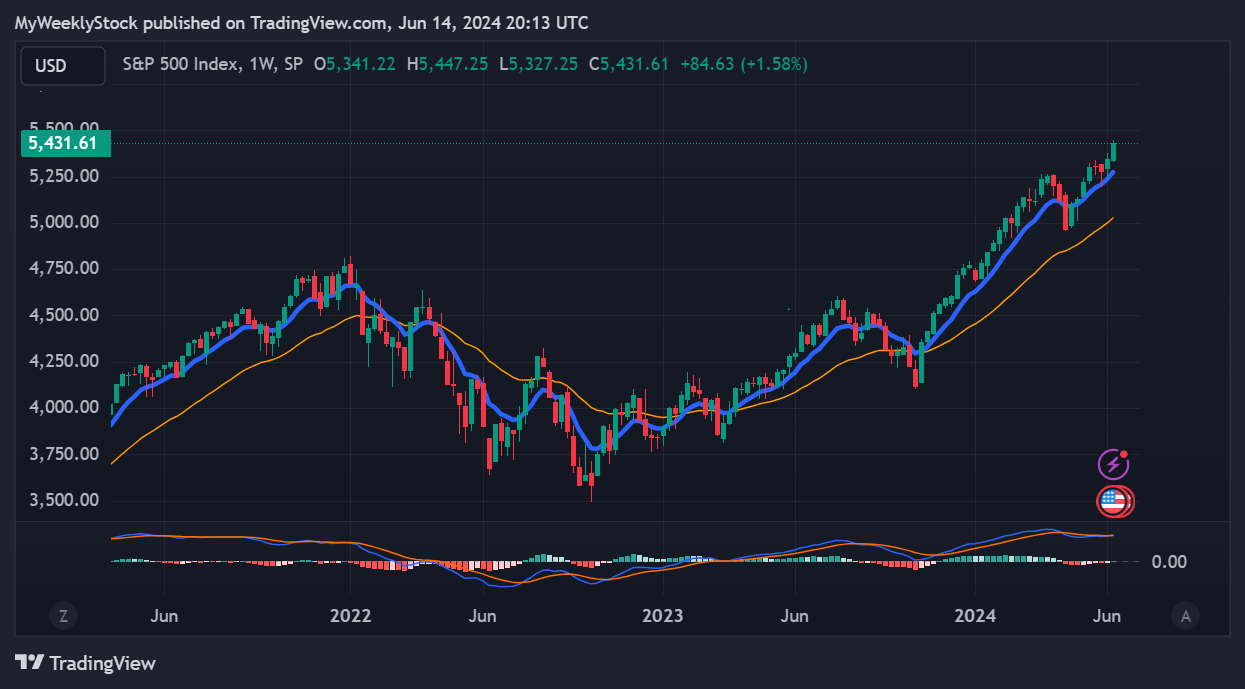Click the +84.63 (+1.58%) change value
This screenshot has width=1245, height=689.
744,64
